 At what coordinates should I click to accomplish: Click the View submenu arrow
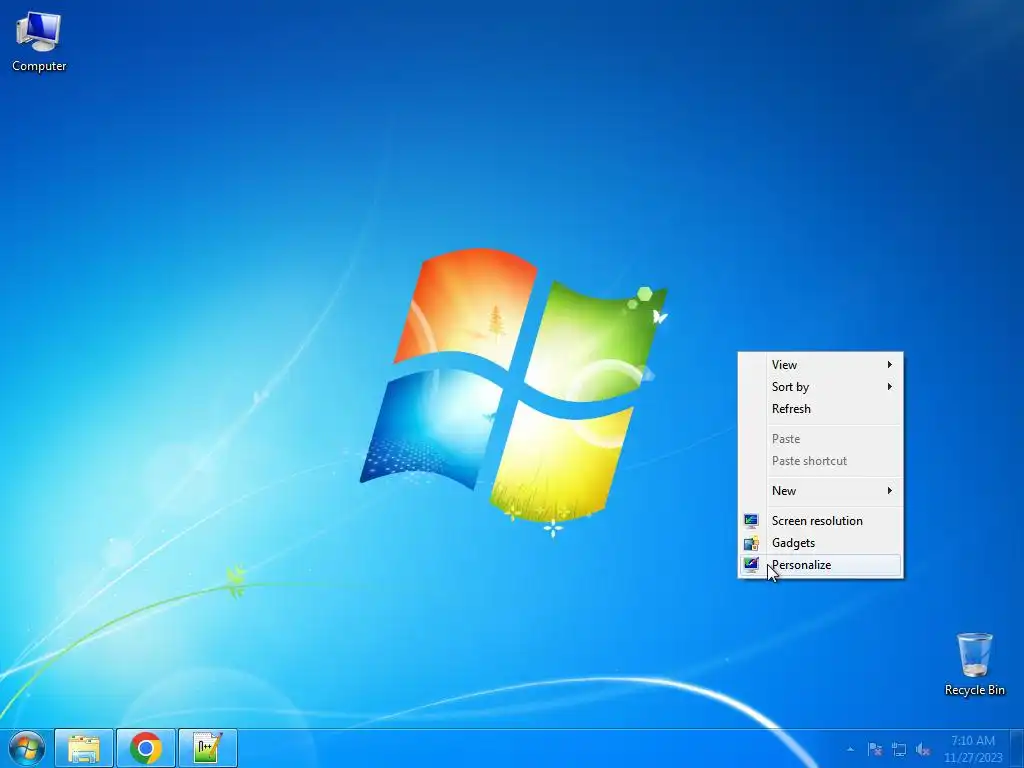(x=889, y=364)
